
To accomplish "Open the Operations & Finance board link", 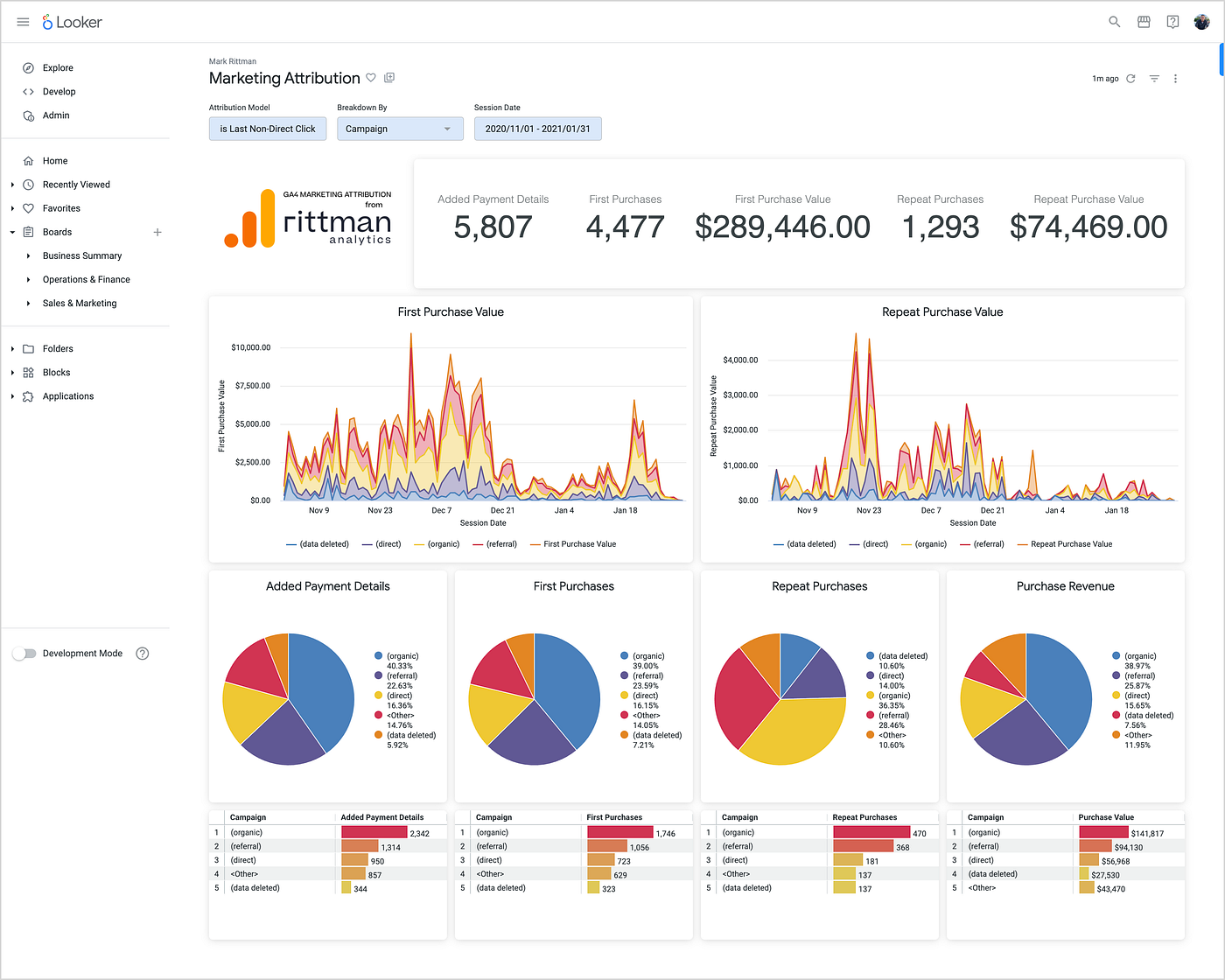I will 87,279.
